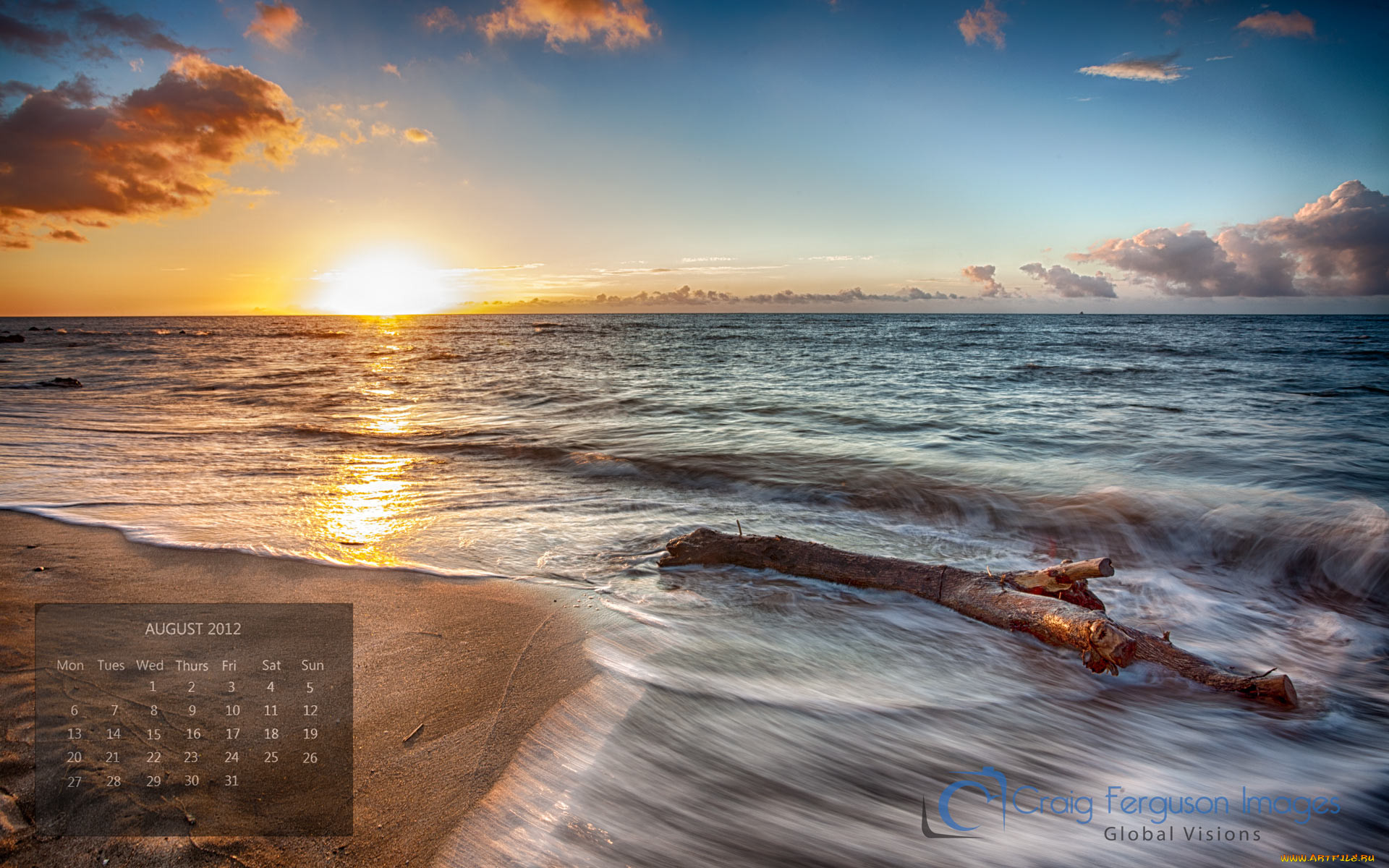1389x868 pixels.
Task: Click date 26 in the calendar
Action: [310, 757]
